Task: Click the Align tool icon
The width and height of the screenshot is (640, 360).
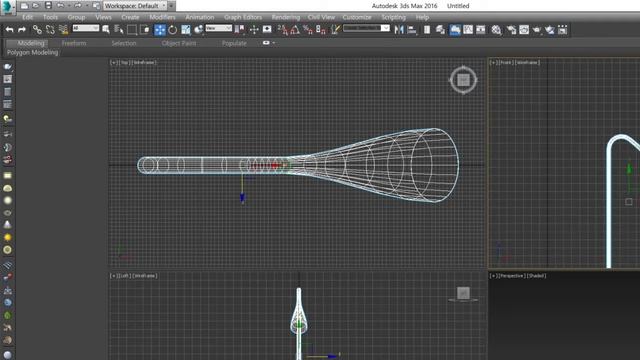Action: 412,29
